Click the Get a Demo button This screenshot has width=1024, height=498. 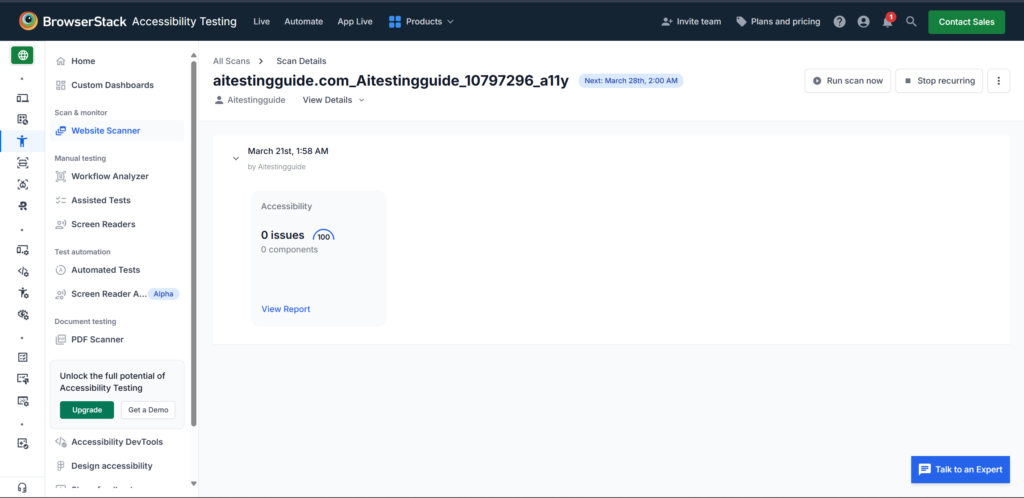pos(148,410)
